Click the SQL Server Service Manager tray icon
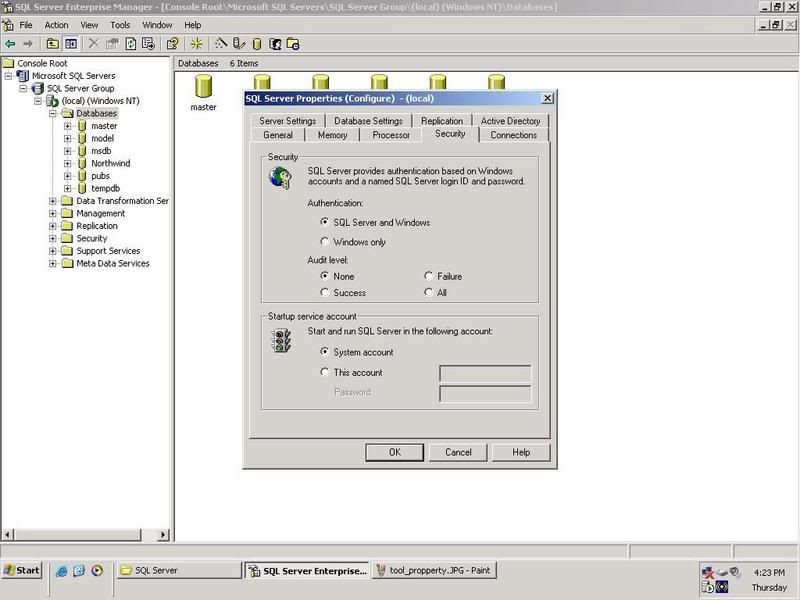 (708, 587)
